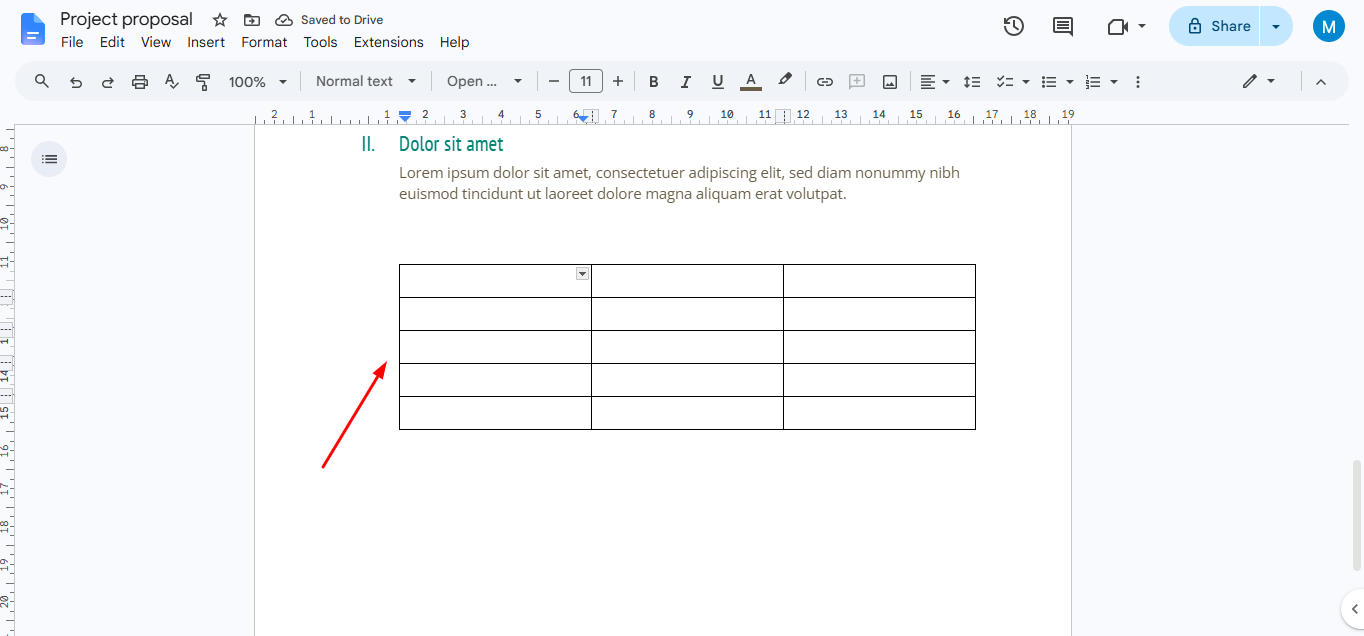
Task: Open the align options arrow
Action: (946, 82)
